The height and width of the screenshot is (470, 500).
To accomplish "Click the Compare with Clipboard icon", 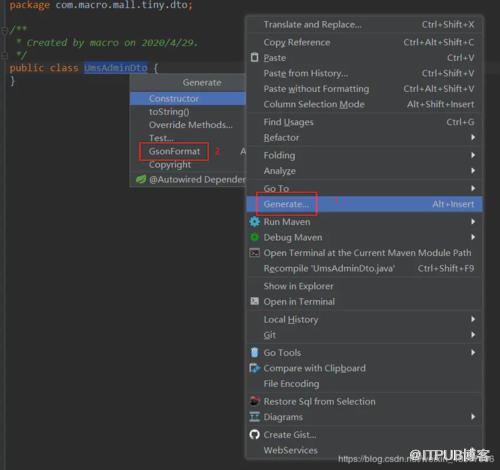I will [254, 368].
